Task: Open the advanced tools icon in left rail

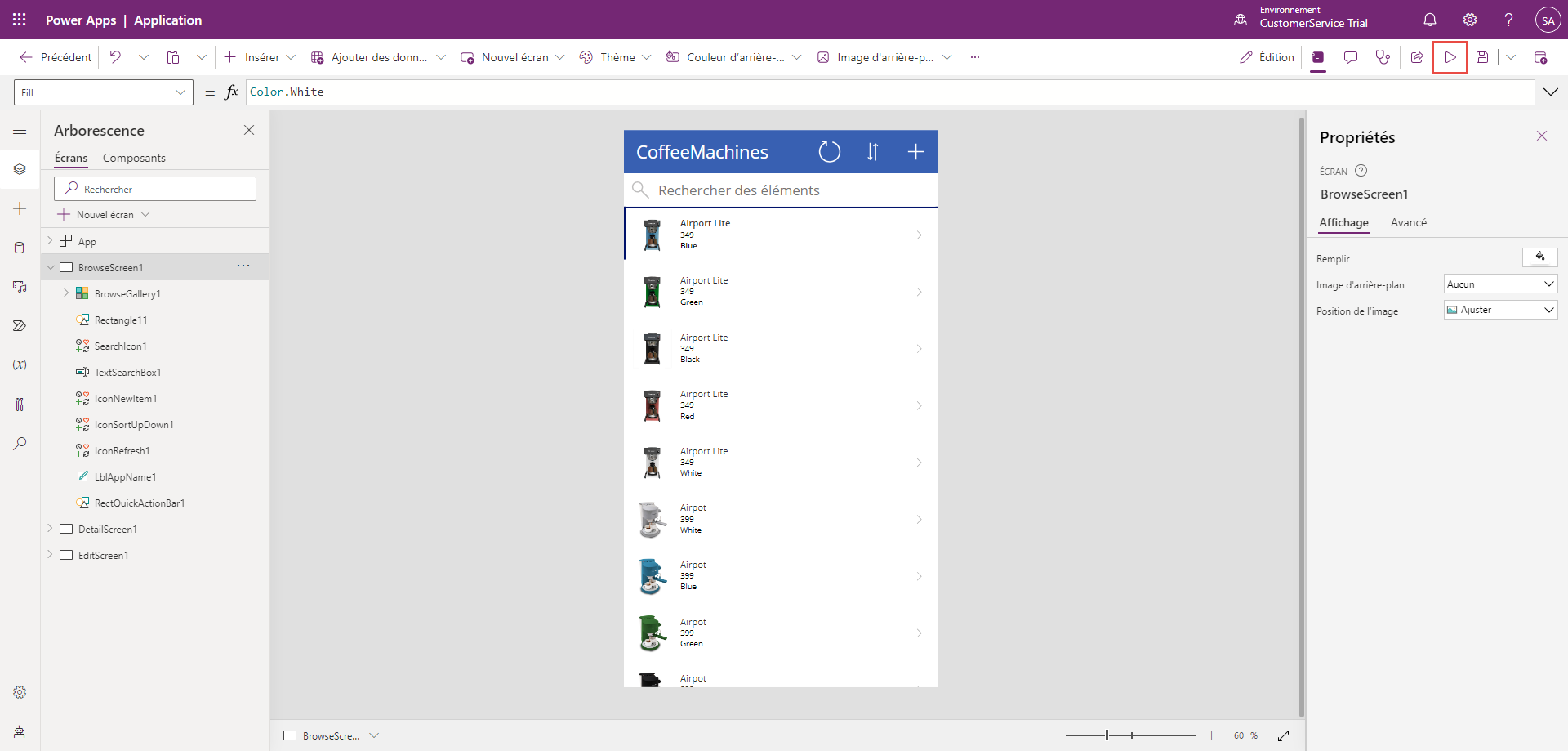Action: pos(20,404)
